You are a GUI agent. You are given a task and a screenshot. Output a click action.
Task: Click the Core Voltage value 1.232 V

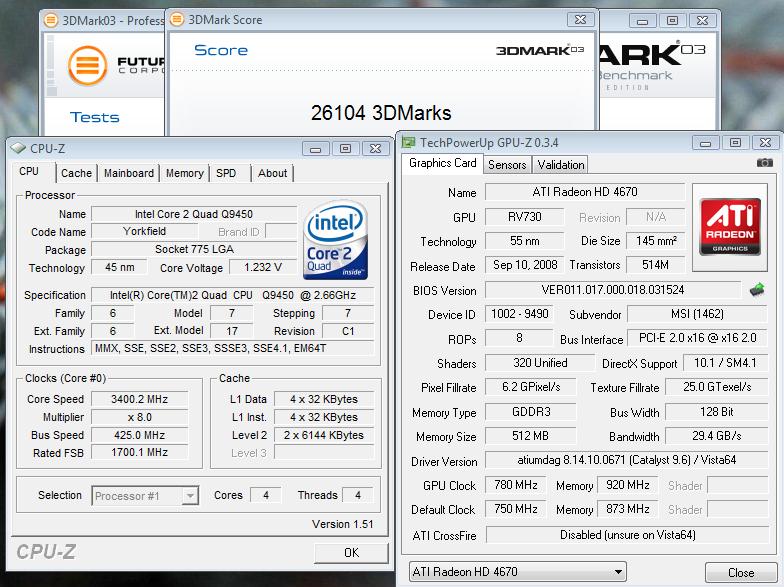pyautogui.click(x=263, y=267)
